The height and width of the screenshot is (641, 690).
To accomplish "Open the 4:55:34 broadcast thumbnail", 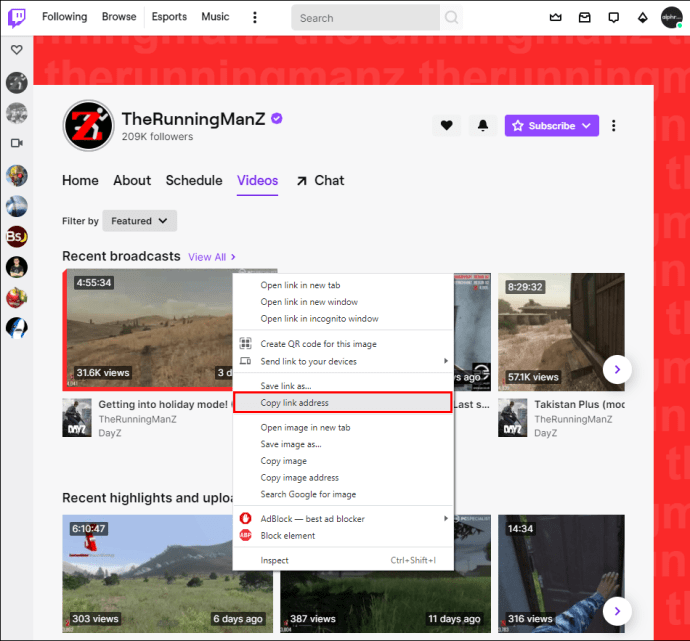I will point(147,330).
